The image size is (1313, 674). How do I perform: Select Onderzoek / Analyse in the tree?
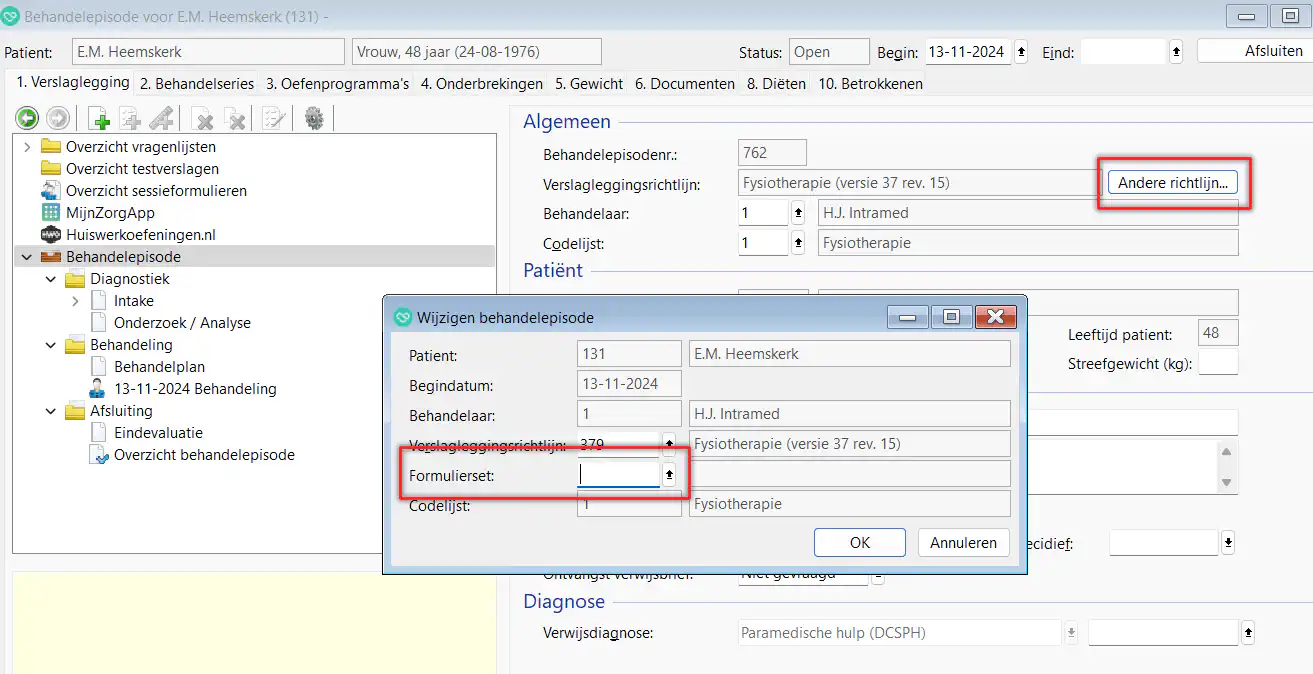point(182,323)
